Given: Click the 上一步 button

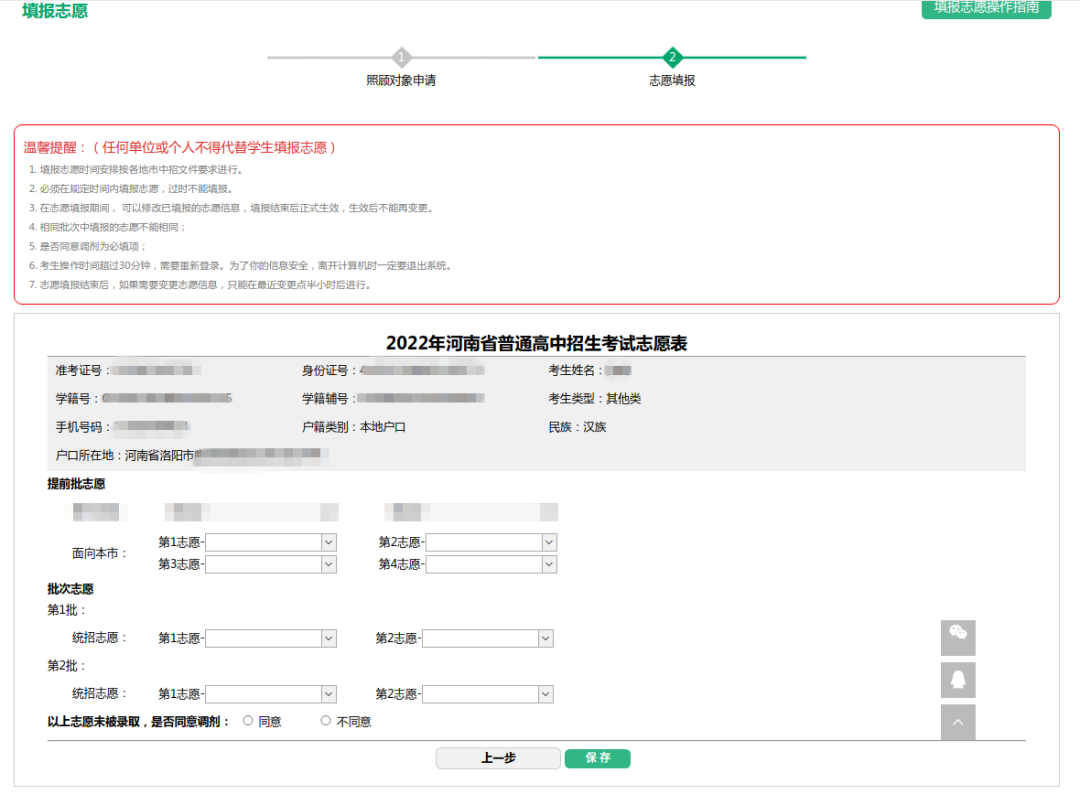Looking at the screenshot, I should (x=498, y=758).
